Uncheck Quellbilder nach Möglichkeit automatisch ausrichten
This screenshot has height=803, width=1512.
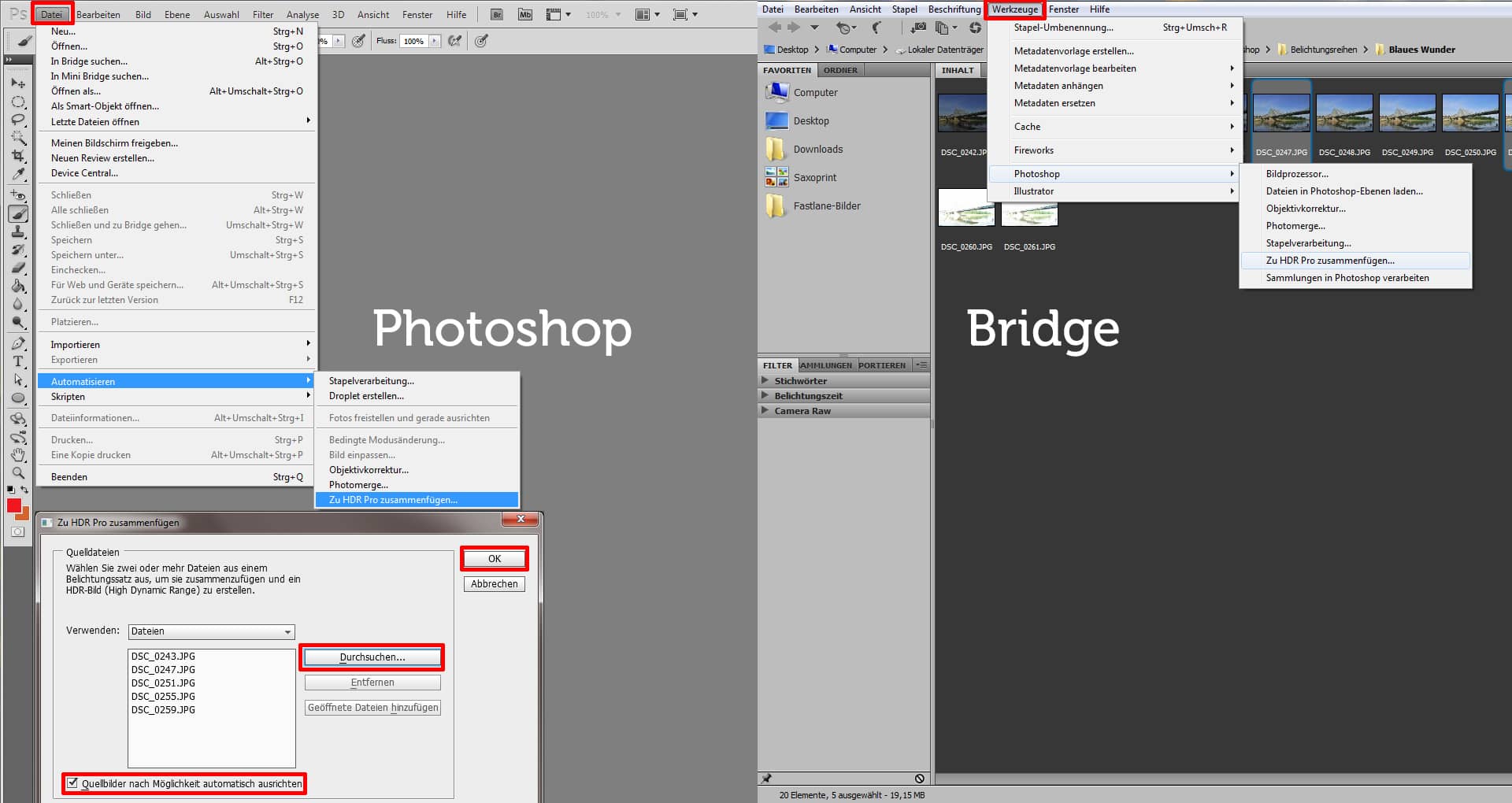72,783
